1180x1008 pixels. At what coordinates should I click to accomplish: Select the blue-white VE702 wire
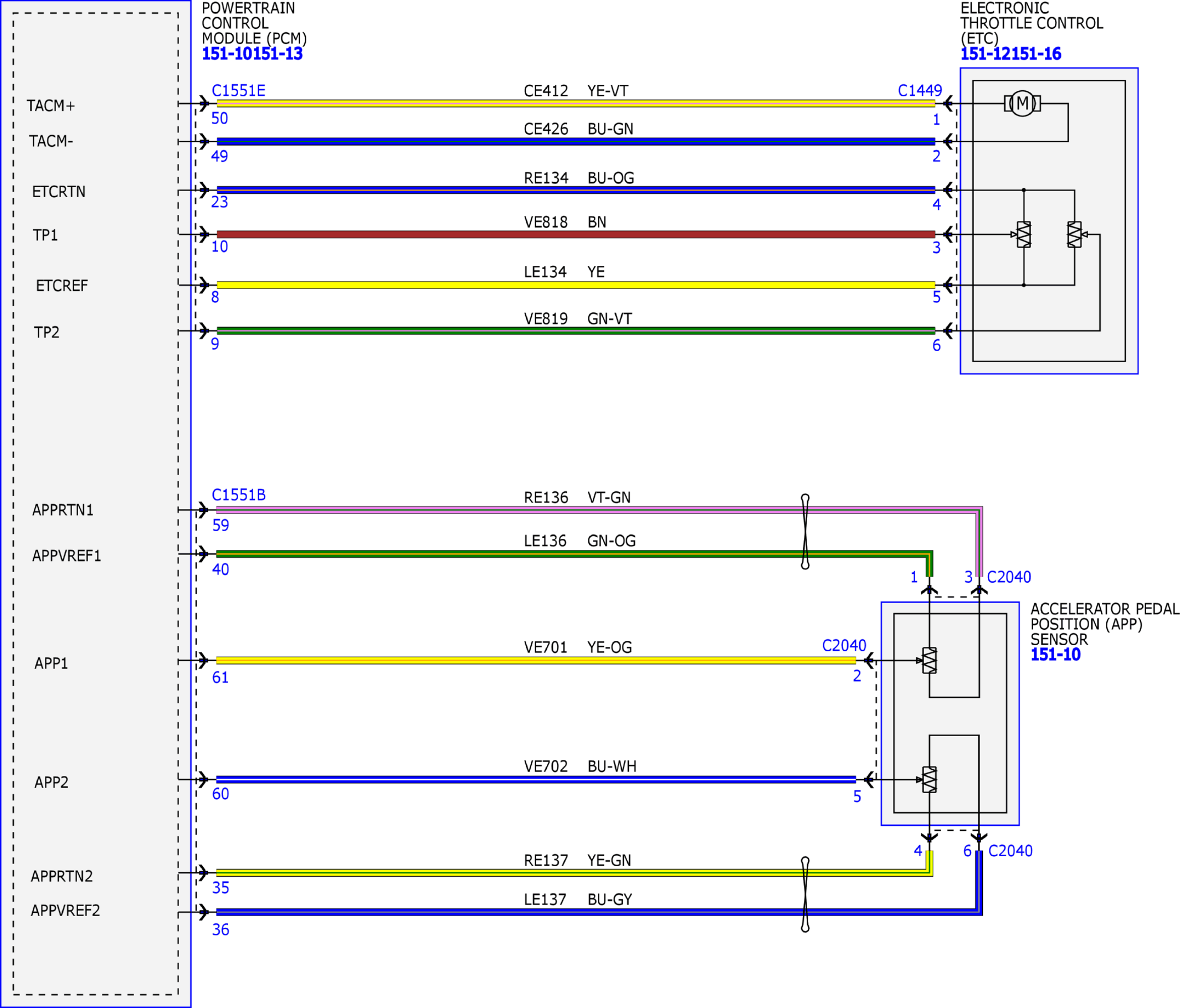point(536,780)
